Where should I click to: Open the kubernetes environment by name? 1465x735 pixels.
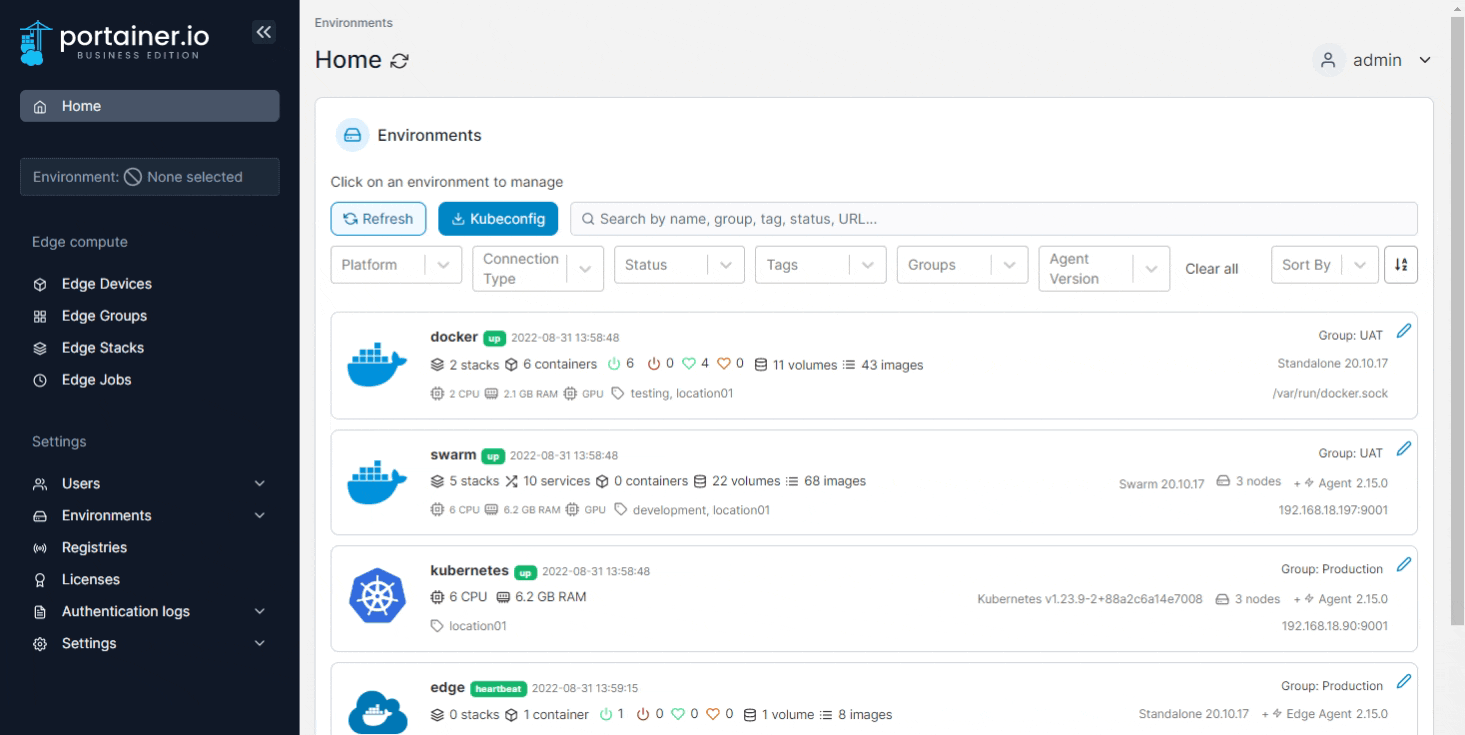tap(469, 571)
